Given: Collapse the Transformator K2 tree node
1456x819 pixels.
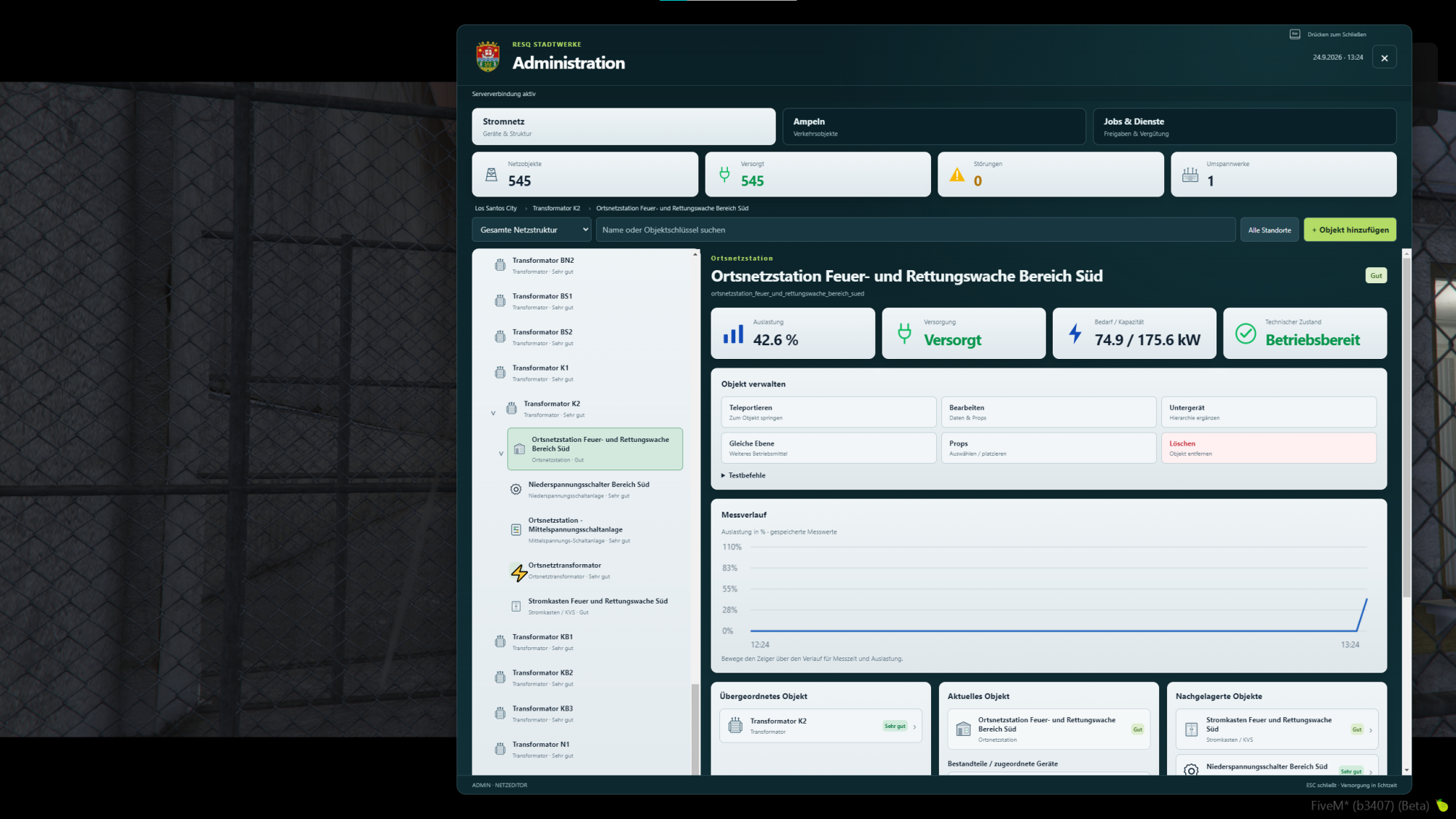Looking at the screenshot, I should click(493, 413).
